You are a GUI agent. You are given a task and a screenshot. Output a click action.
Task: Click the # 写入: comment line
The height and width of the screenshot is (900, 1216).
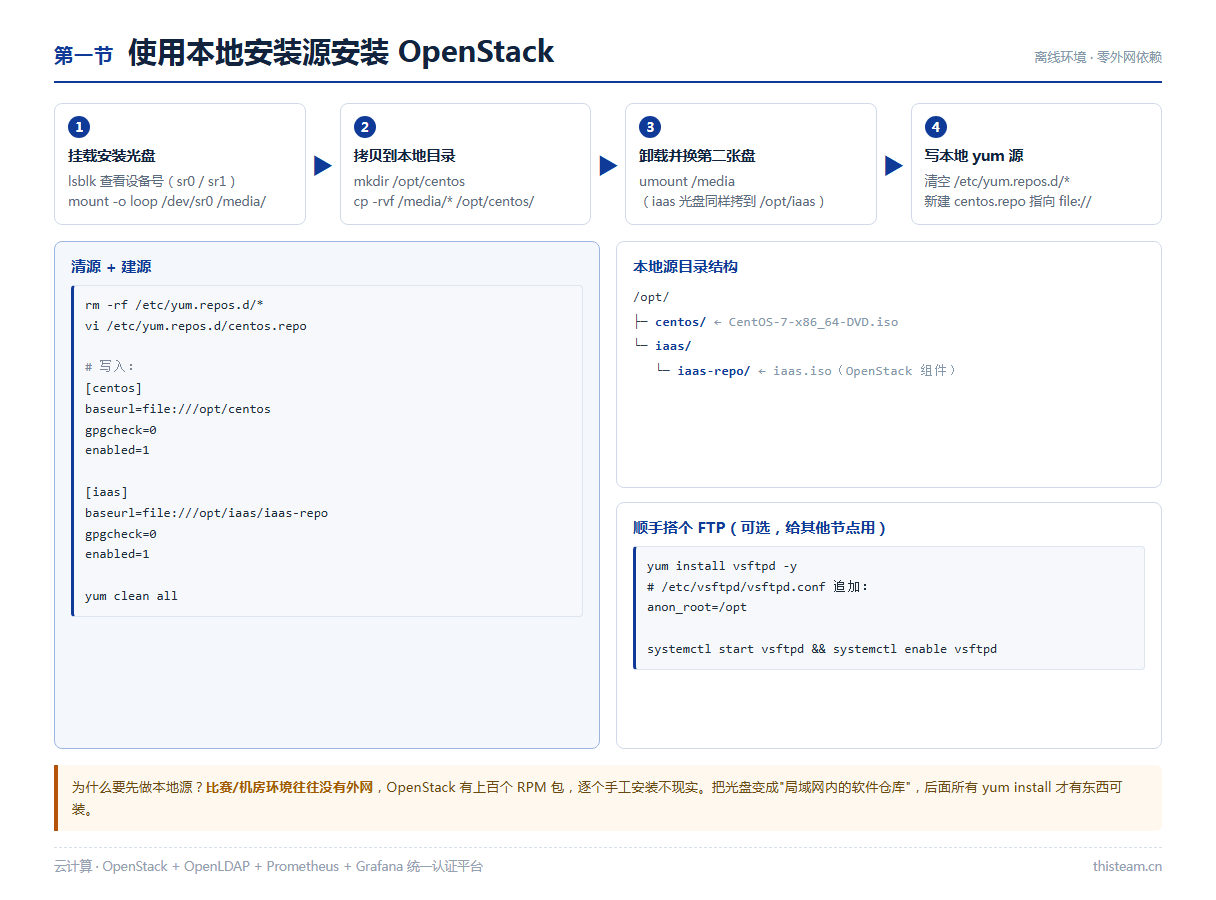coord(110,367)
